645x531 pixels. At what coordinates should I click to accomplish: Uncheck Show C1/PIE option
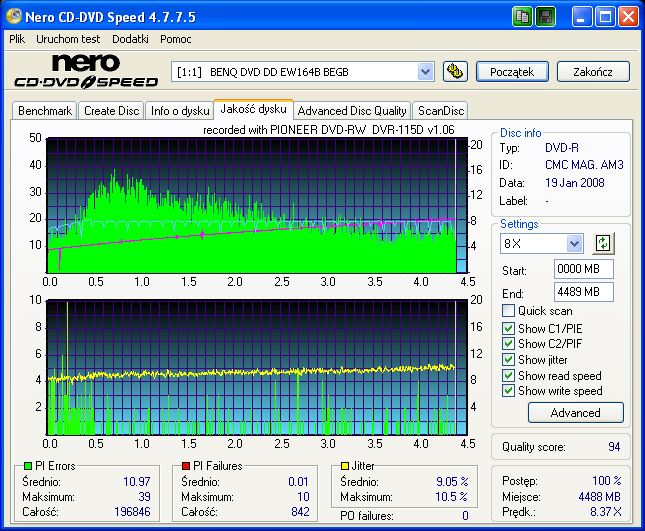pos(508,328)
